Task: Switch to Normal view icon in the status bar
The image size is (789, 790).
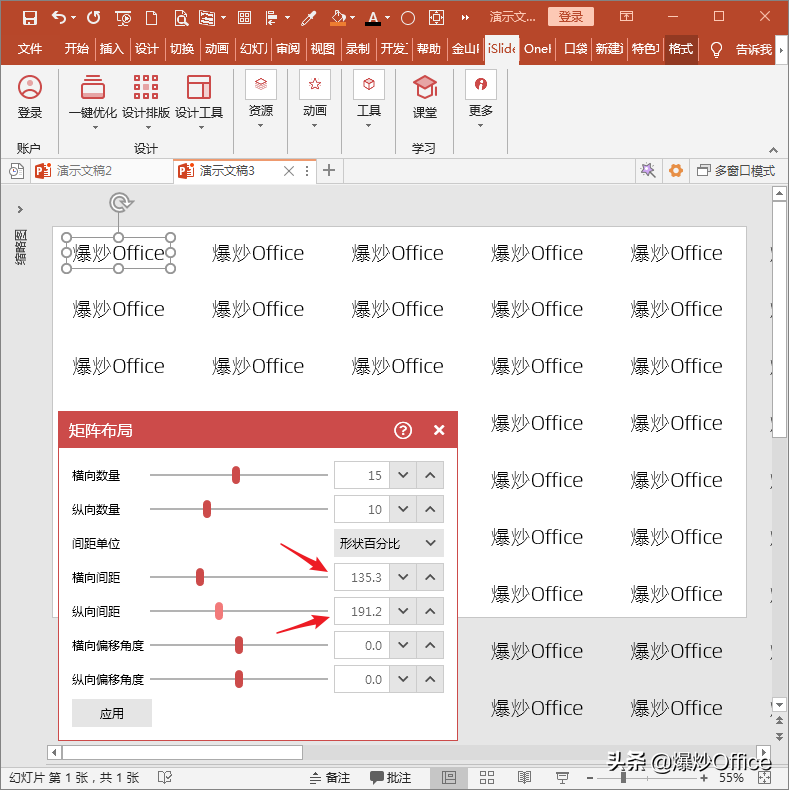Action: click(449, 777)
